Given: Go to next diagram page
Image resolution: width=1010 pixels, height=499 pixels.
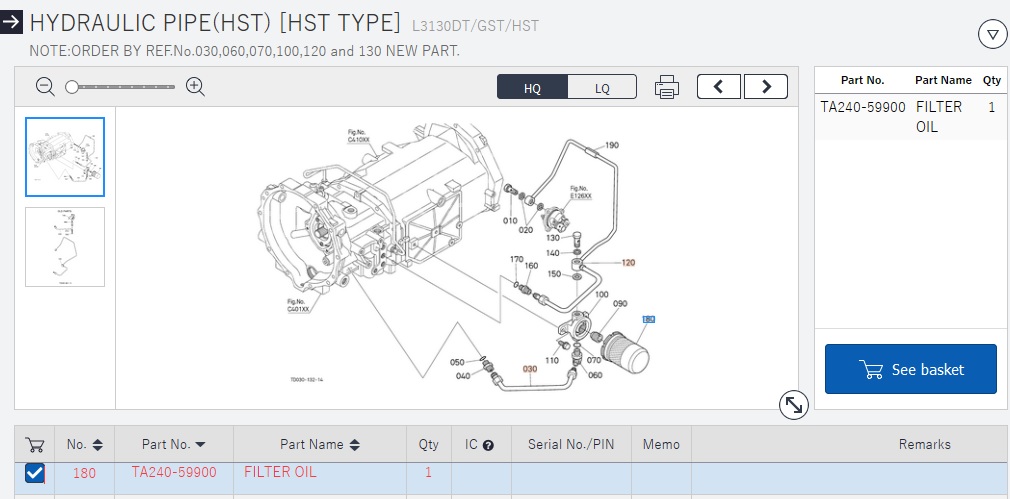Looking at the screenshot, I should pos(766,87).
